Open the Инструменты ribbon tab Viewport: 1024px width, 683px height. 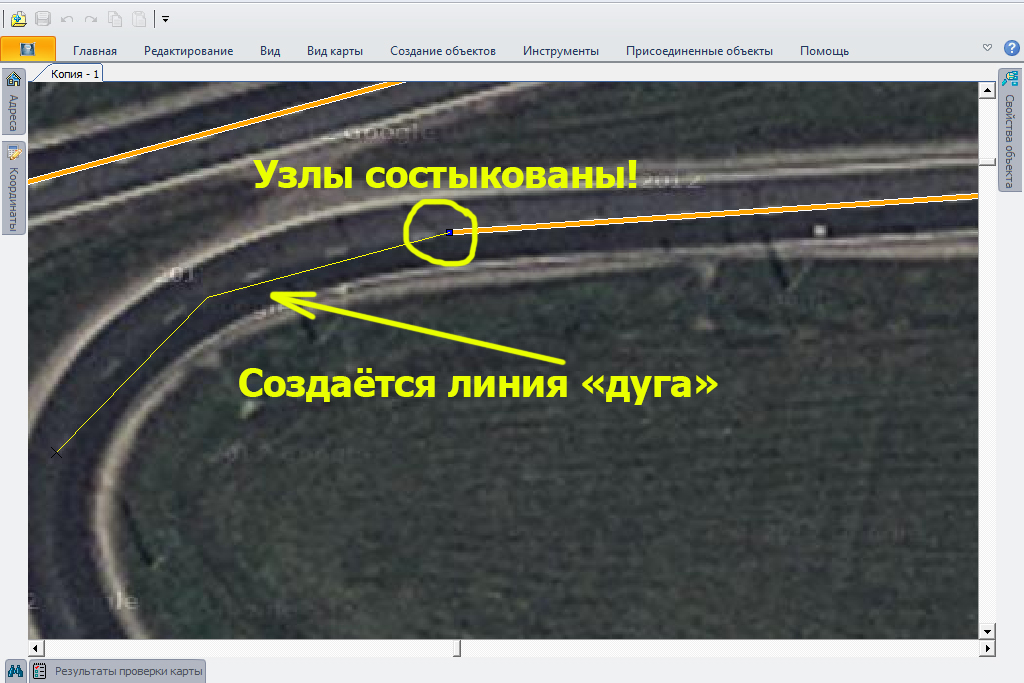click(560, 51)
